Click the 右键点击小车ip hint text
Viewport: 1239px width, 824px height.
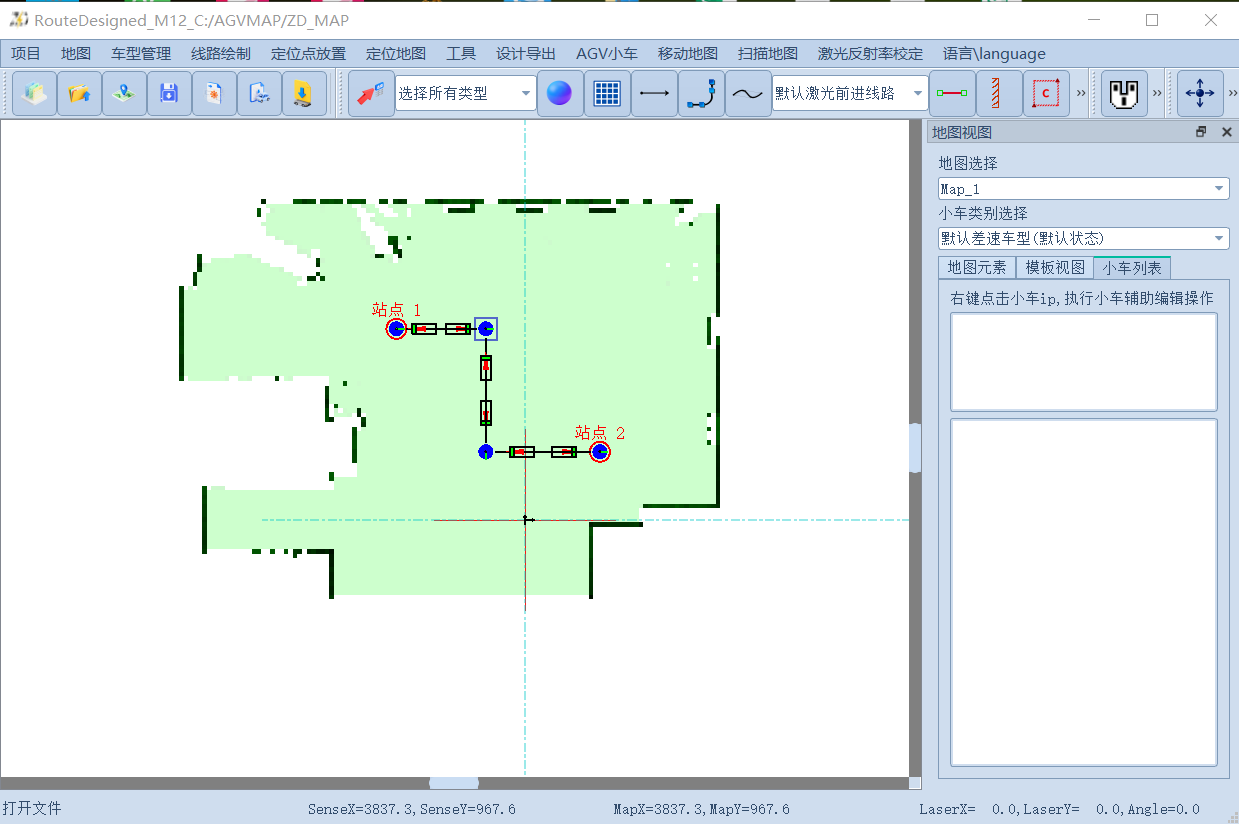pos(1082,298)
